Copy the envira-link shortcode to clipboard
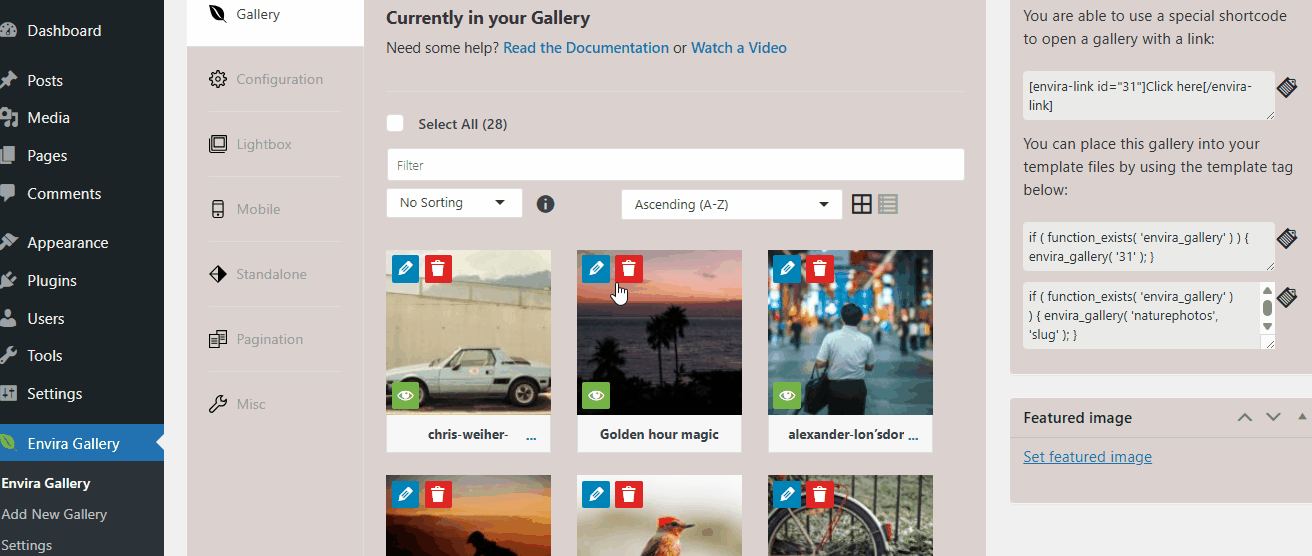The width and height of the screenshot is (1312, 556). tap(1287, 88)
